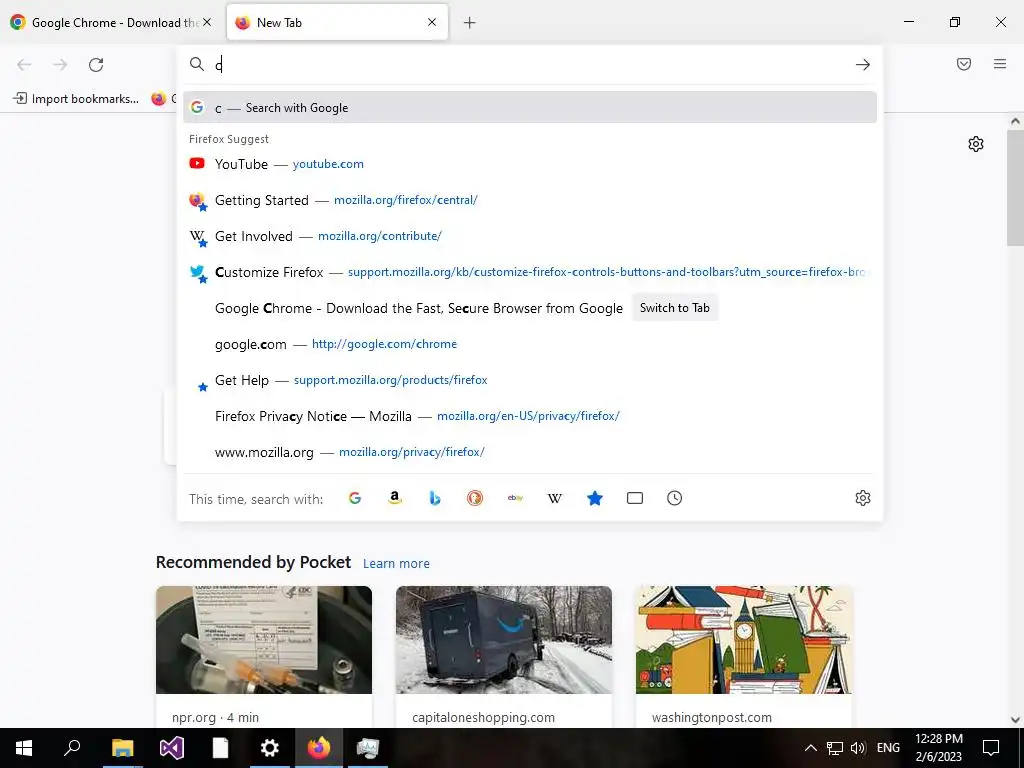
Task: Open capitaloneshopping.com delivery van thumbnail
Action: [x=504, y=639]
